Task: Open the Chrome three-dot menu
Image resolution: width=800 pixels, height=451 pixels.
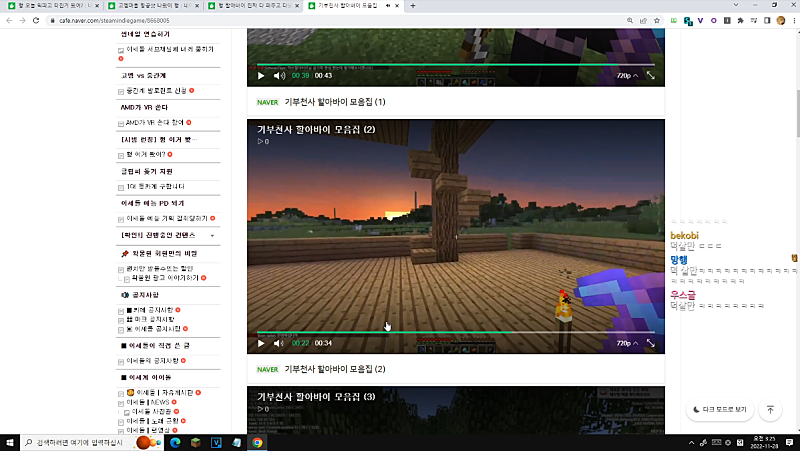Action: pos(794,20)
